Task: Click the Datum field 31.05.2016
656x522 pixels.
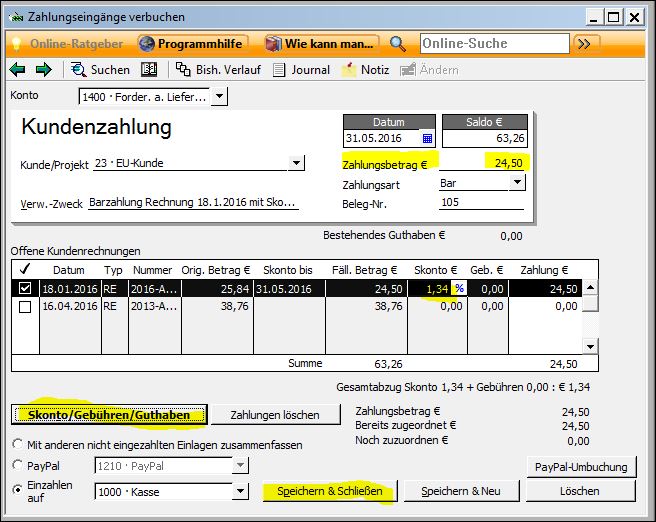Action: 382,138
